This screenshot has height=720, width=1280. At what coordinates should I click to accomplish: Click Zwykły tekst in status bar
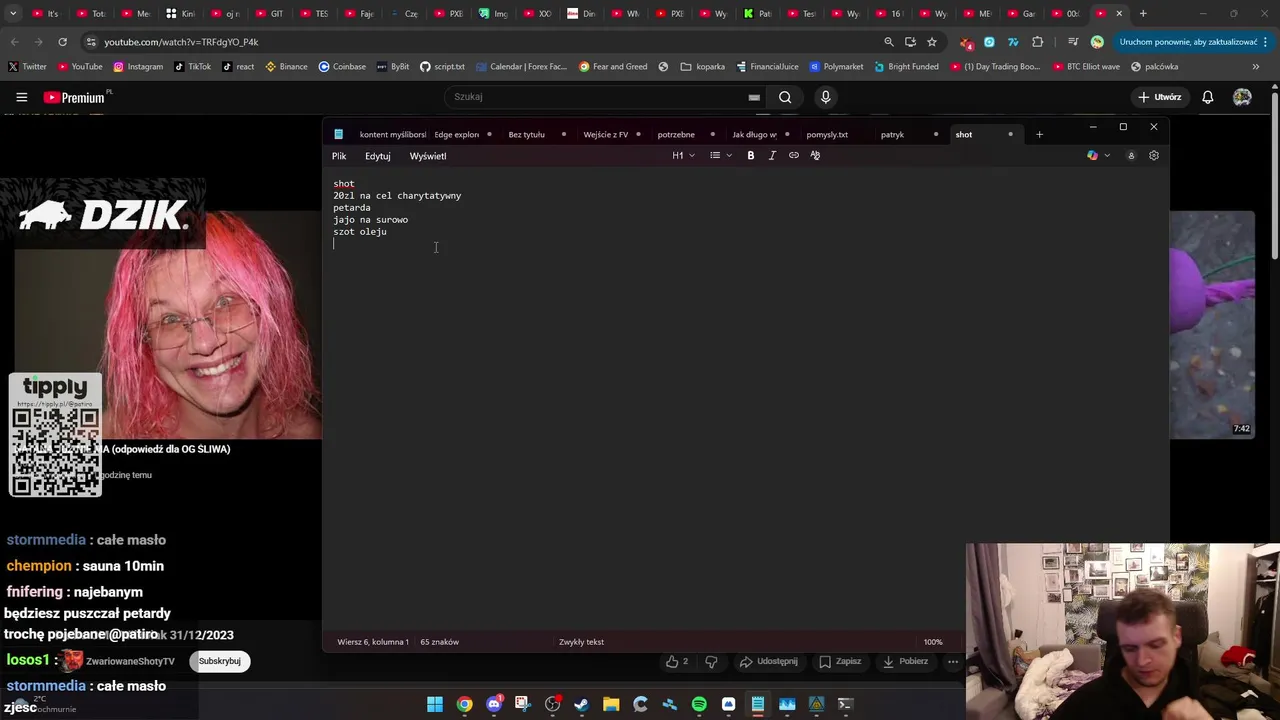581,642
